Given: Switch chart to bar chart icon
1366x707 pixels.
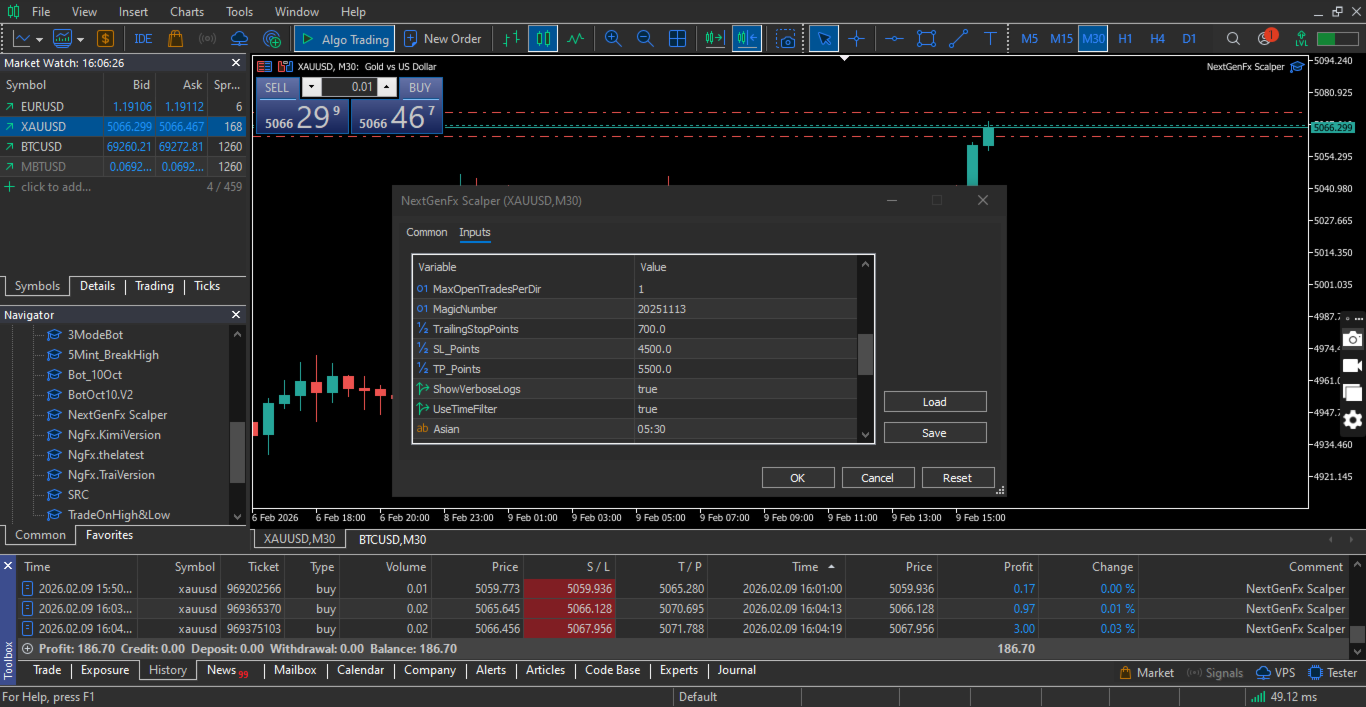Looking at the screenshot, I should coord(511,39).
